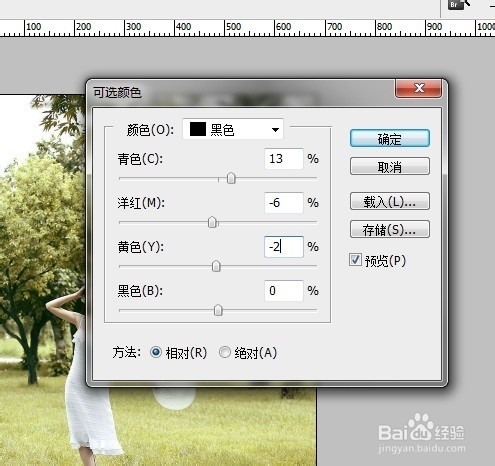Click the 存储(S)... save button
This screenshot has height=466, width=495.
tap(390, 229)
